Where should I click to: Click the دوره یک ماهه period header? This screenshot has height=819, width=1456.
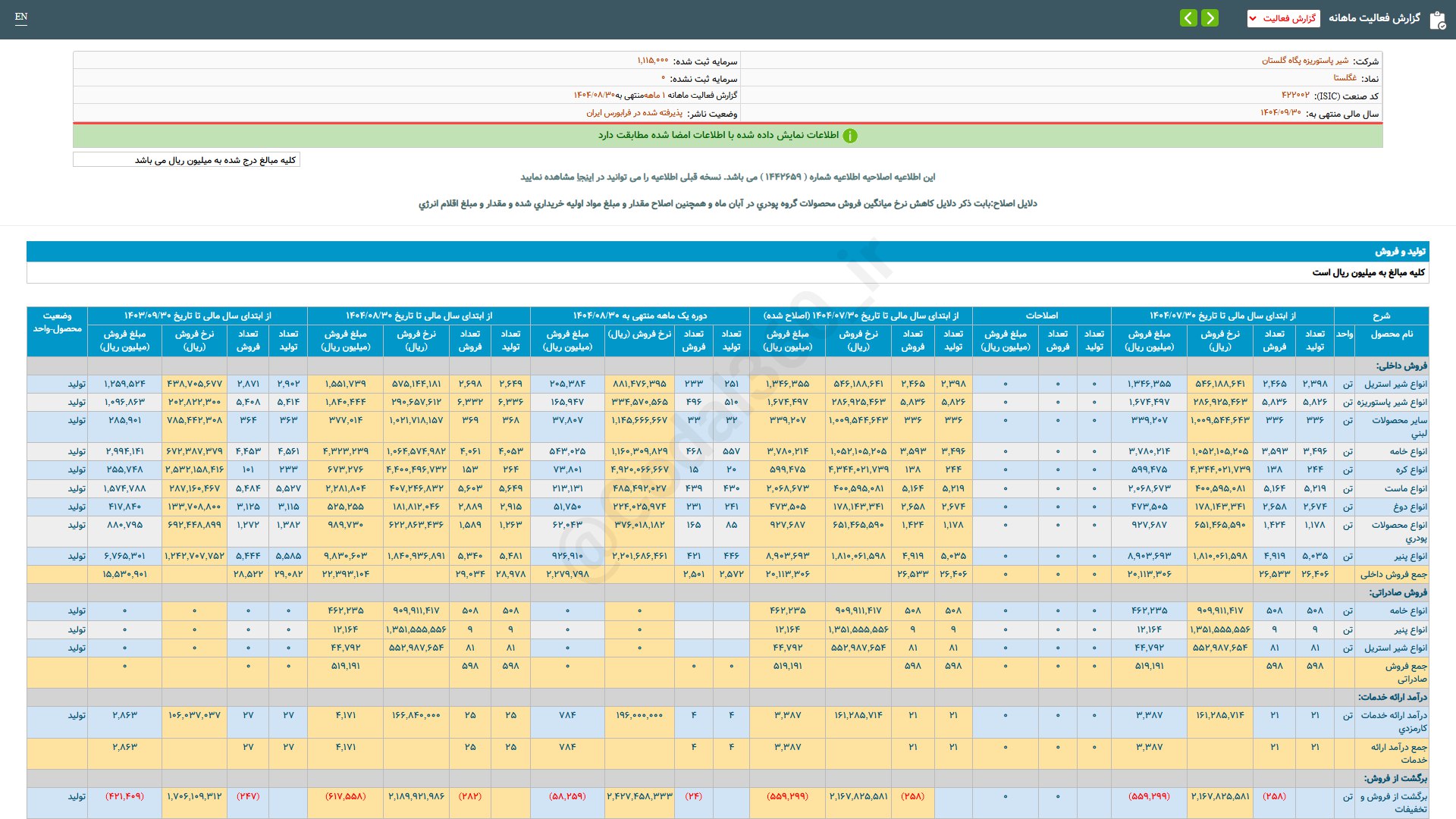click(639, 315)
